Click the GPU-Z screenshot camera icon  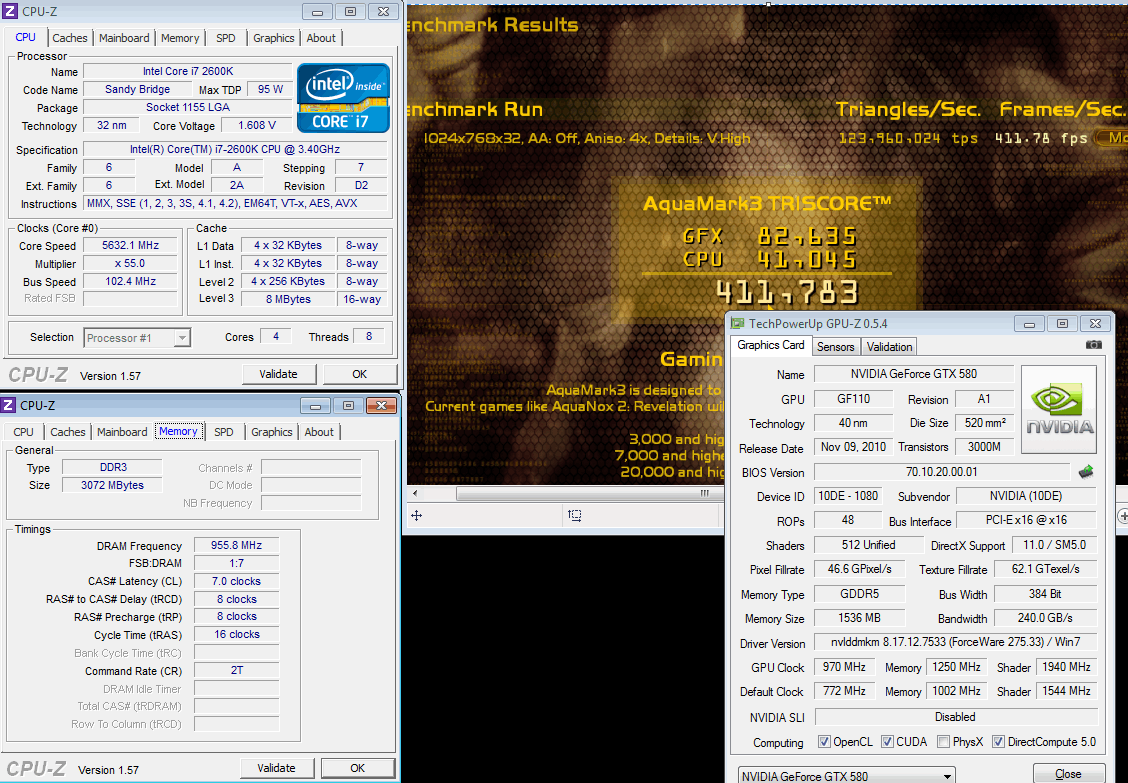click(x=1093, y=345)
